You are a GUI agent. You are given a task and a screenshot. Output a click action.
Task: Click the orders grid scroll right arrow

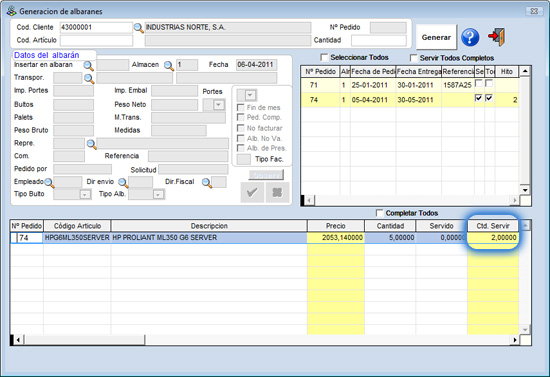point(515,201)
